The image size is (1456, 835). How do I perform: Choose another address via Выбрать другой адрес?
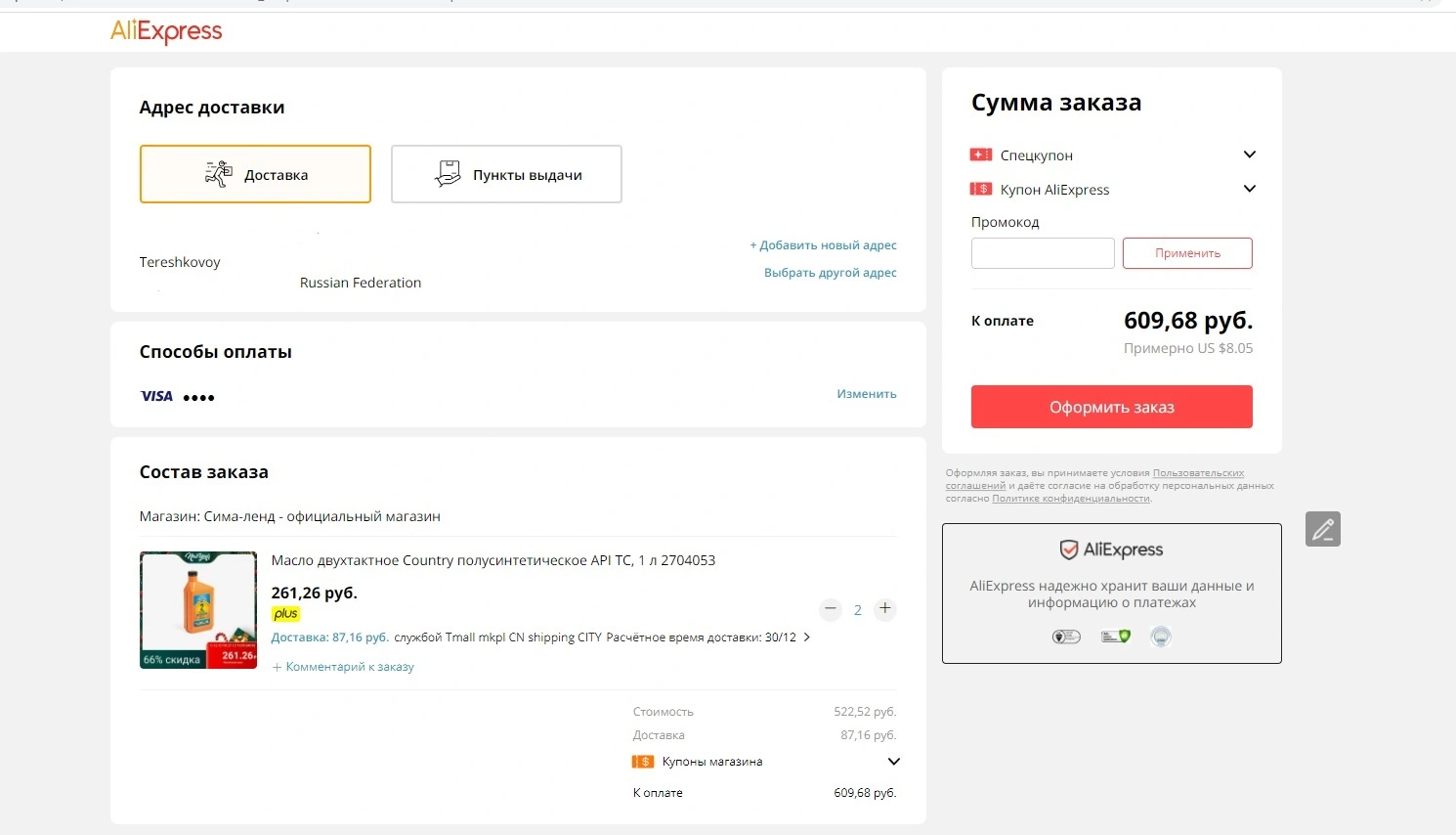pos(831,273)
